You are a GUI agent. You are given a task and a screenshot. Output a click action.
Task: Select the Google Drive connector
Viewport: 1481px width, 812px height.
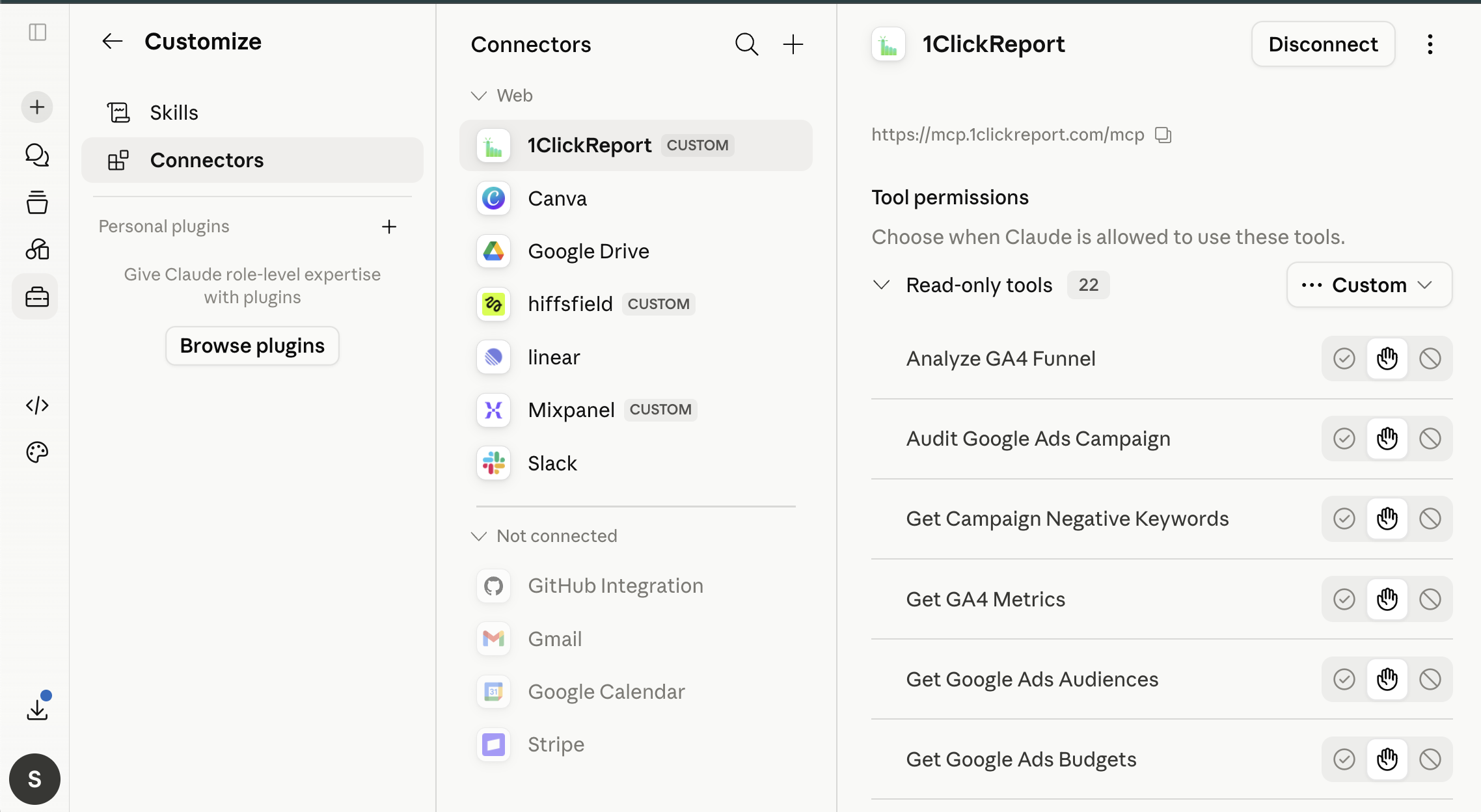[636, 251]
